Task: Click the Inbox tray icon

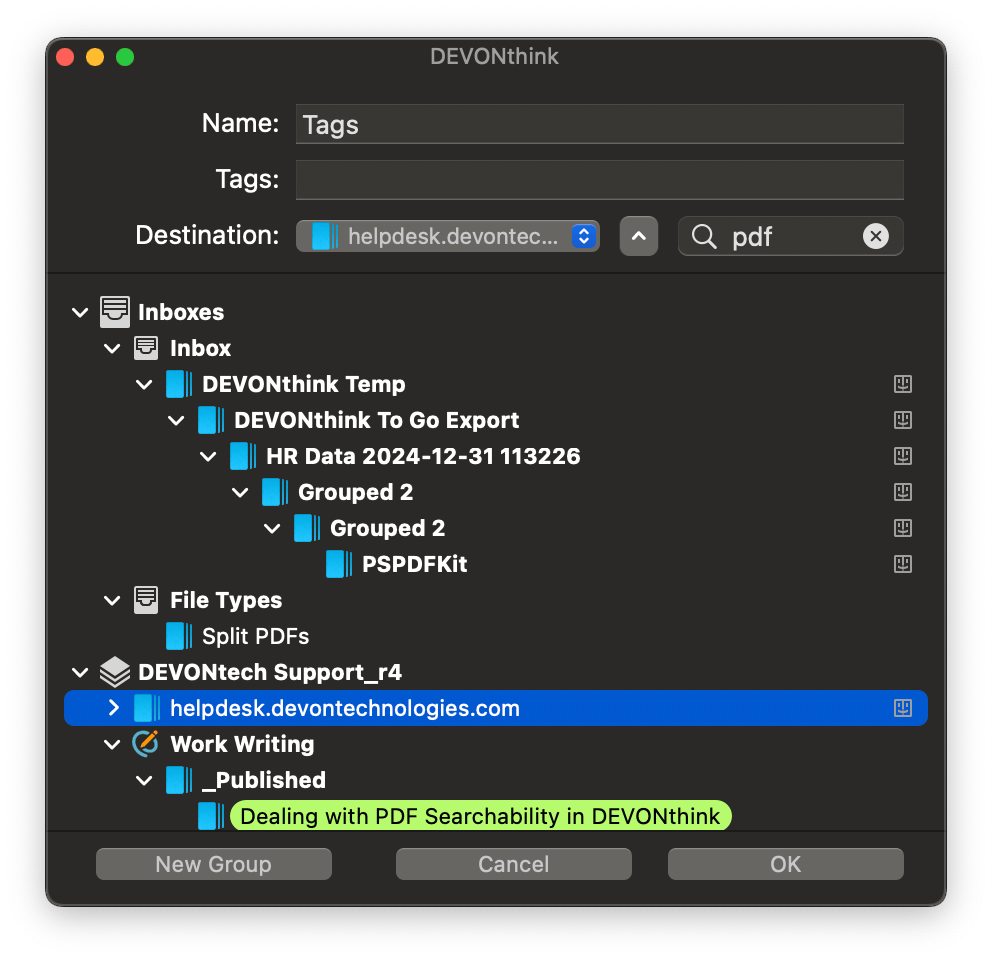Action: 146,348
